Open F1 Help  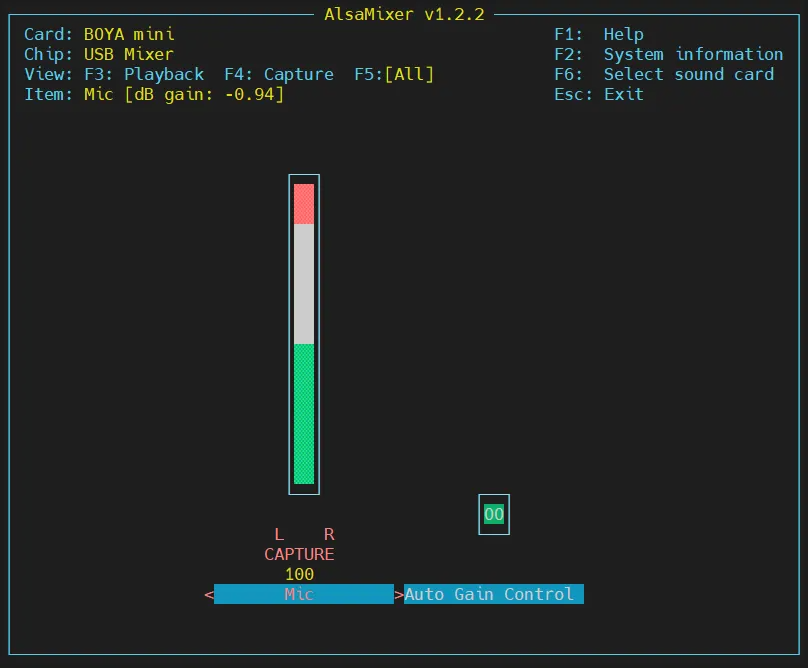pyautogui.click(x=599, y=35)
